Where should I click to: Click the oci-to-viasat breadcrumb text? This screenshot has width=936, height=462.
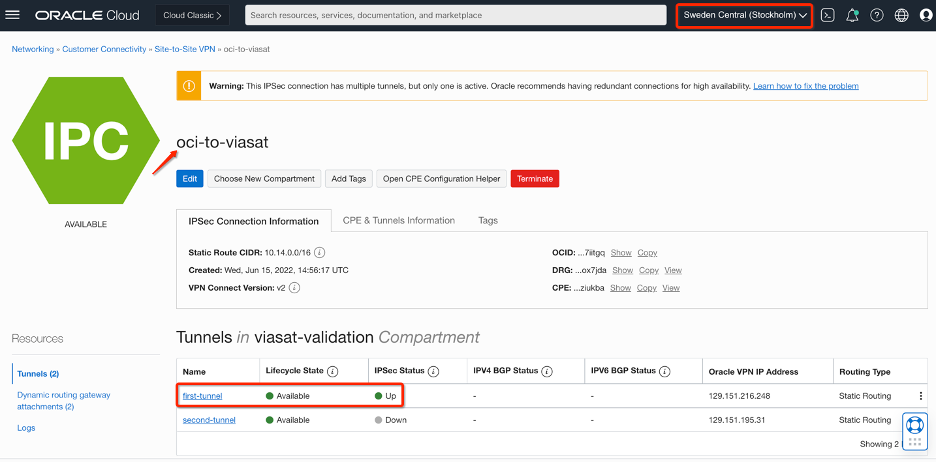pyautogui.click(x=247, y=49)
